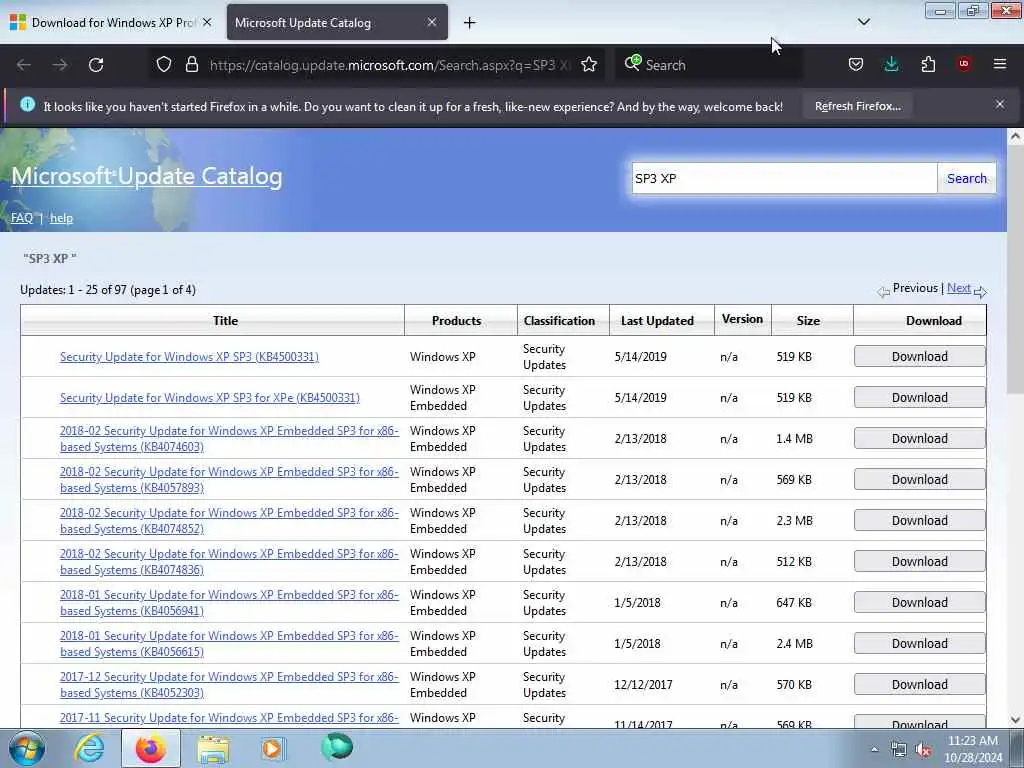Open the Microsoft Update Catalog home link

click(147, 176)
